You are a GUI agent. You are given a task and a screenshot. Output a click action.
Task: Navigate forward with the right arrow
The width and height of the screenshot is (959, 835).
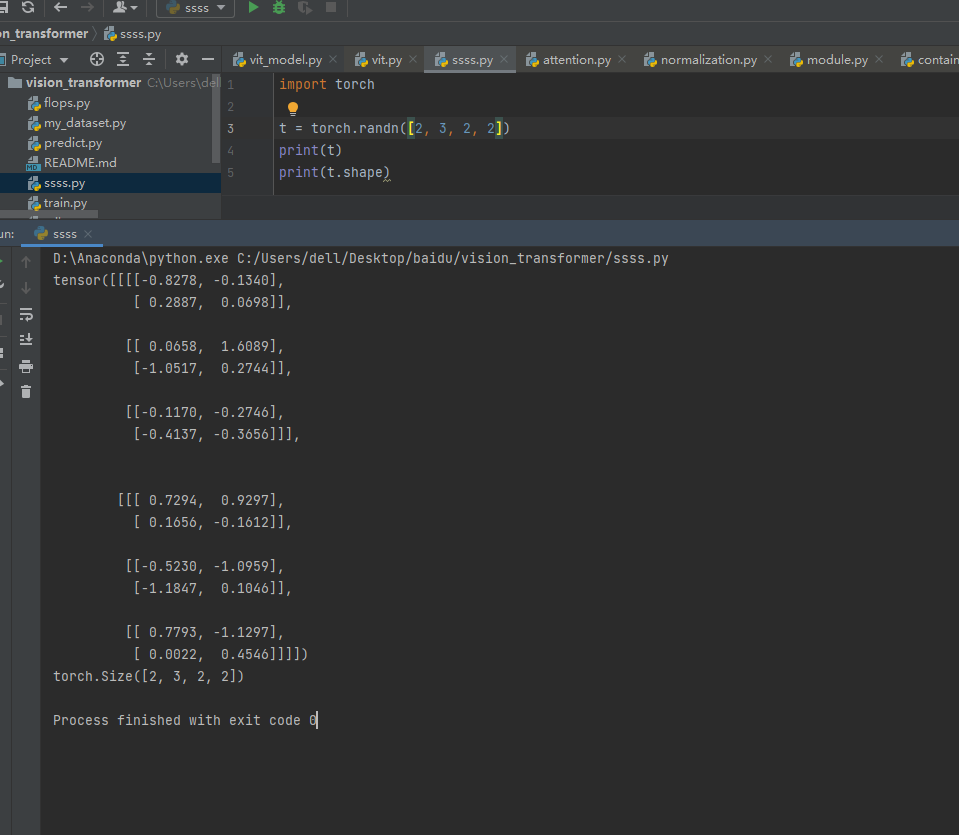click(x=87, y=7)
